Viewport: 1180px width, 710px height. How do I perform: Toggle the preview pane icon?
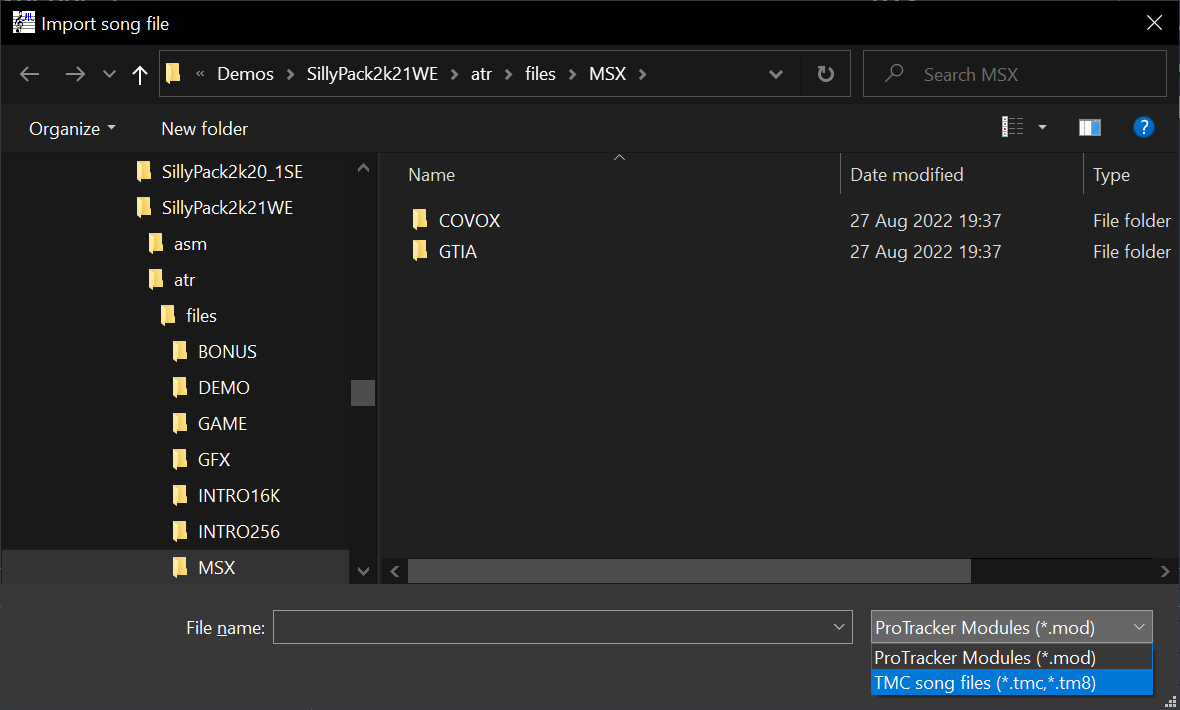[1090, 128]
